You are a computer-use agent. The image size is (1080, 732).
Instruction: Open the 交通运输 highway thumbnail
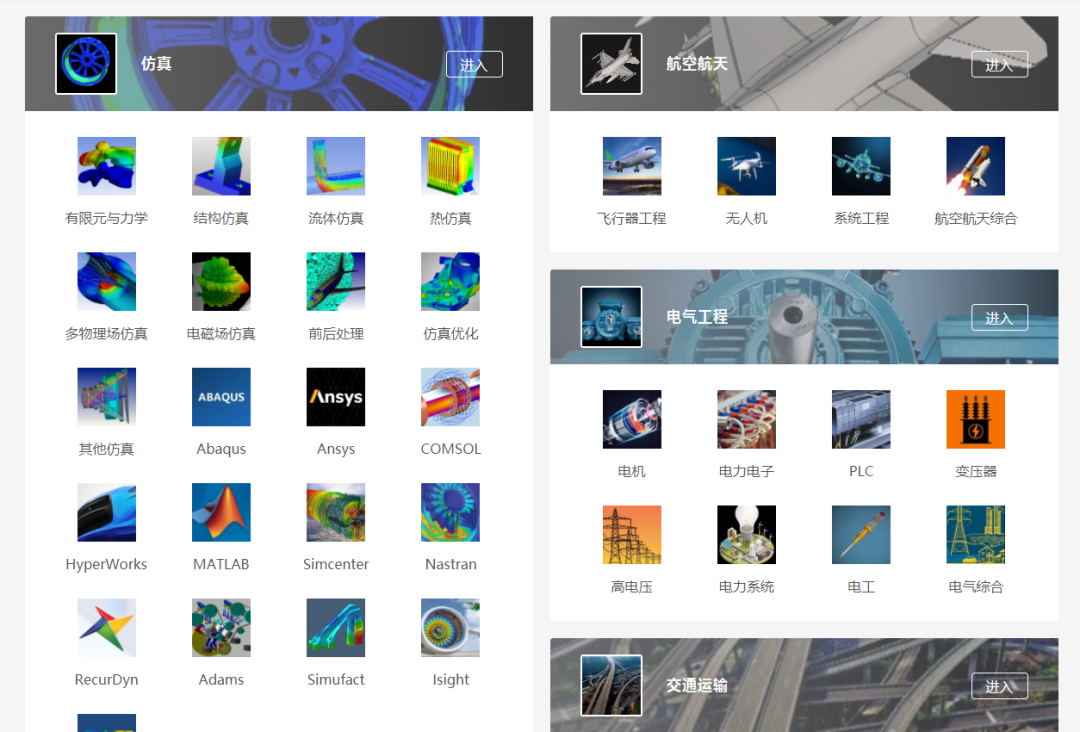pyautogui.click(x=611, y=685)
